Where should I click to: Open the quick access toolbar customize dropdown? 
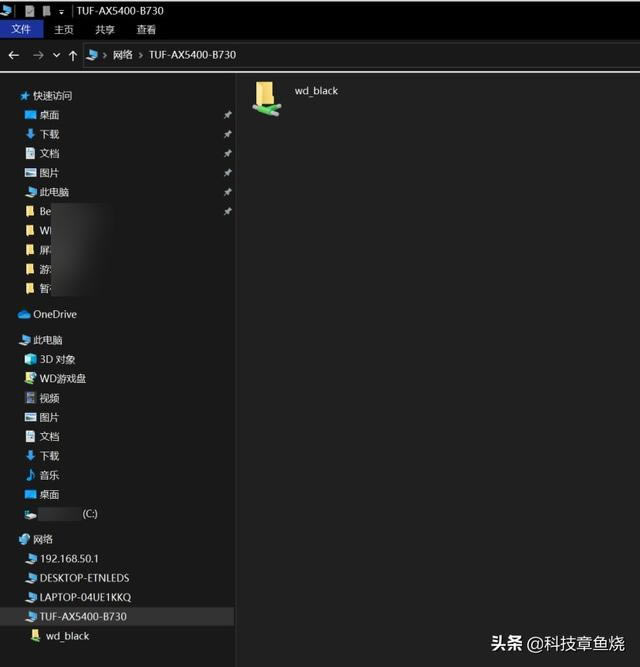pyautogui.click(x=62, y=11)
